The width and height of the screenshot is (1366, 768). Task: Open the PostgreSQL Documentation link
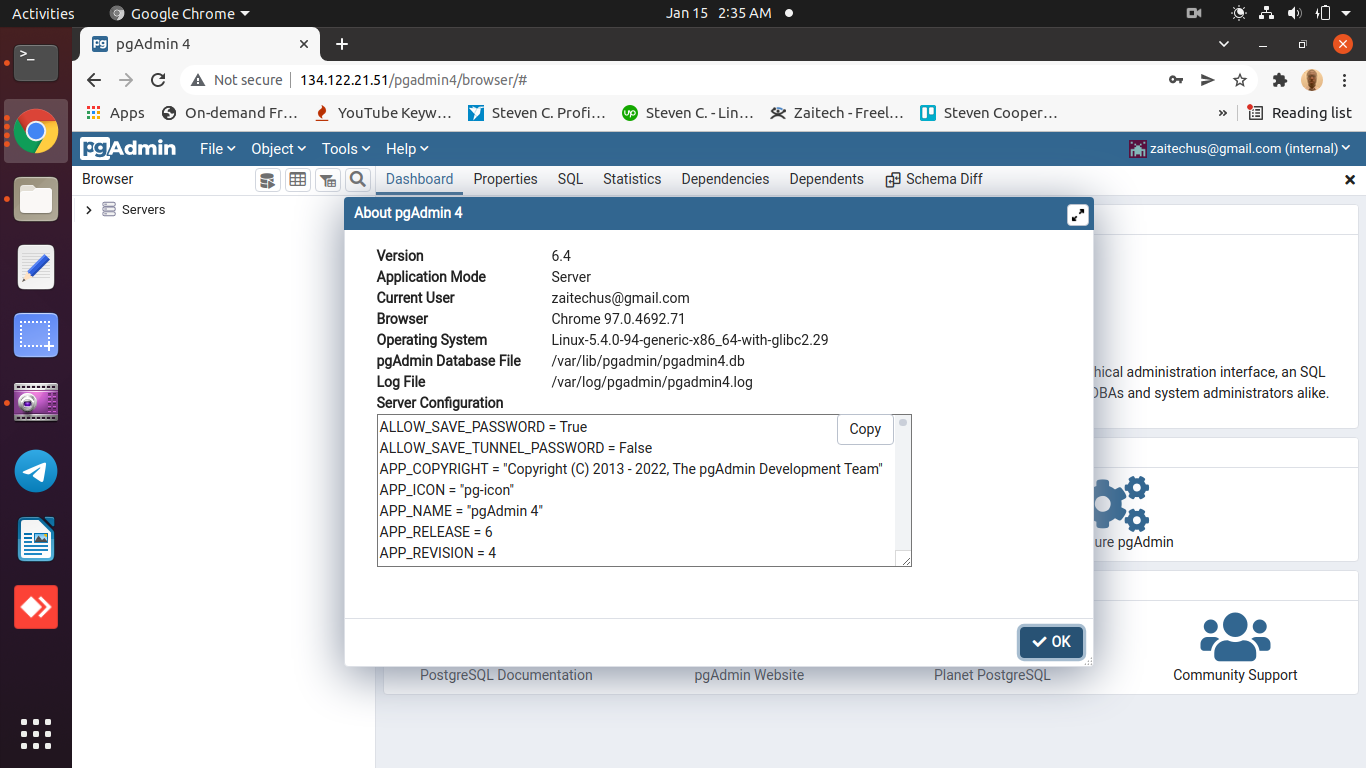click(506, 675)
